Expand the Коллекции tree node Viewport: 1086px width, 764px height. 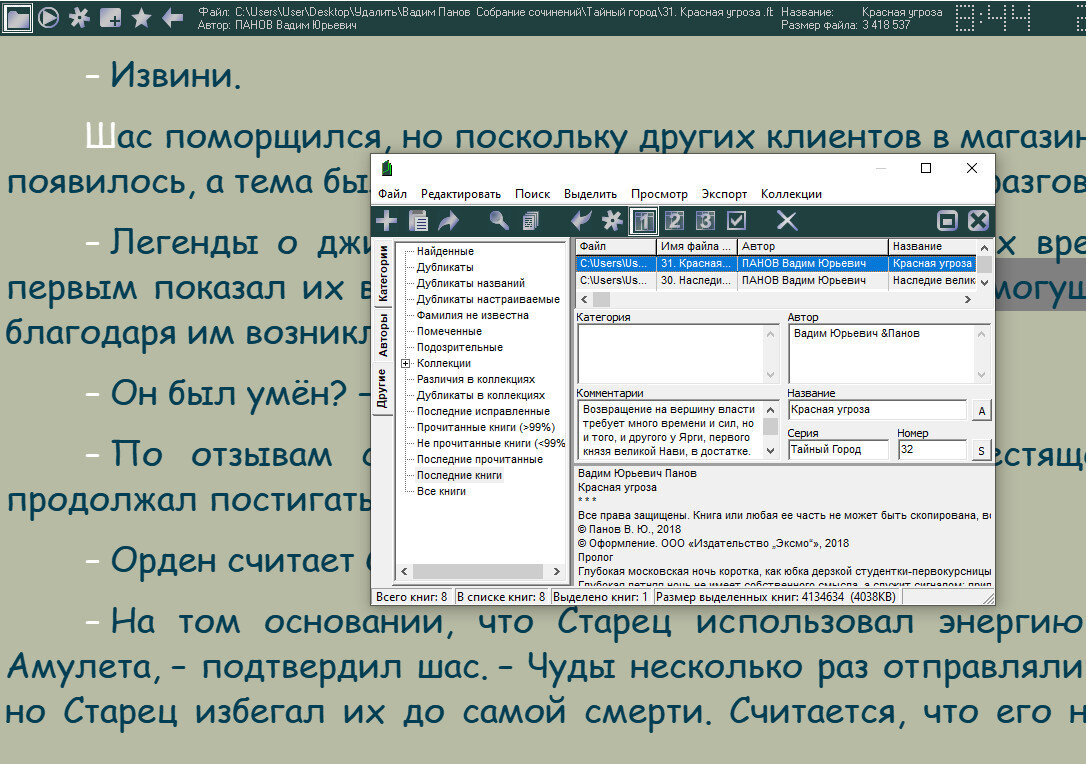coord(406,364)
